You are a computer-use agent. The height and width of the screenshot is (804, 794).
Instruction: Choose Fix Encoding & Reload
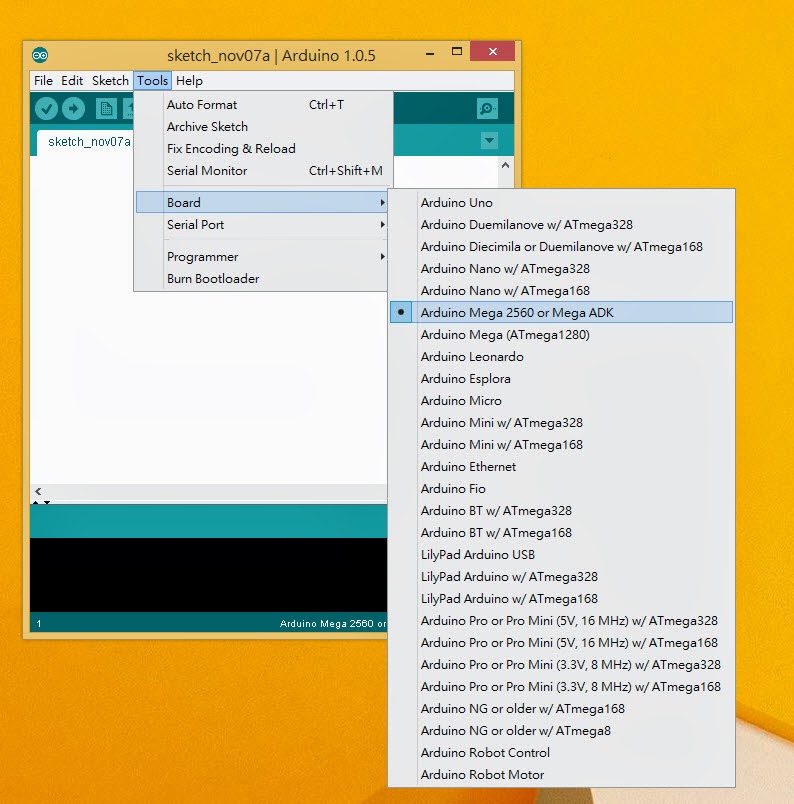262,149
